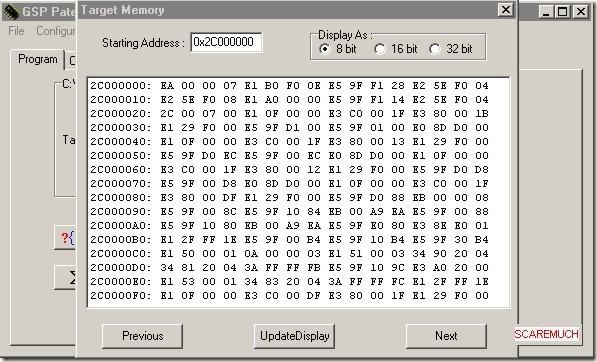
Task: Click the Starting Address input field
Action: pyautogui.click(x=226, y=42)
